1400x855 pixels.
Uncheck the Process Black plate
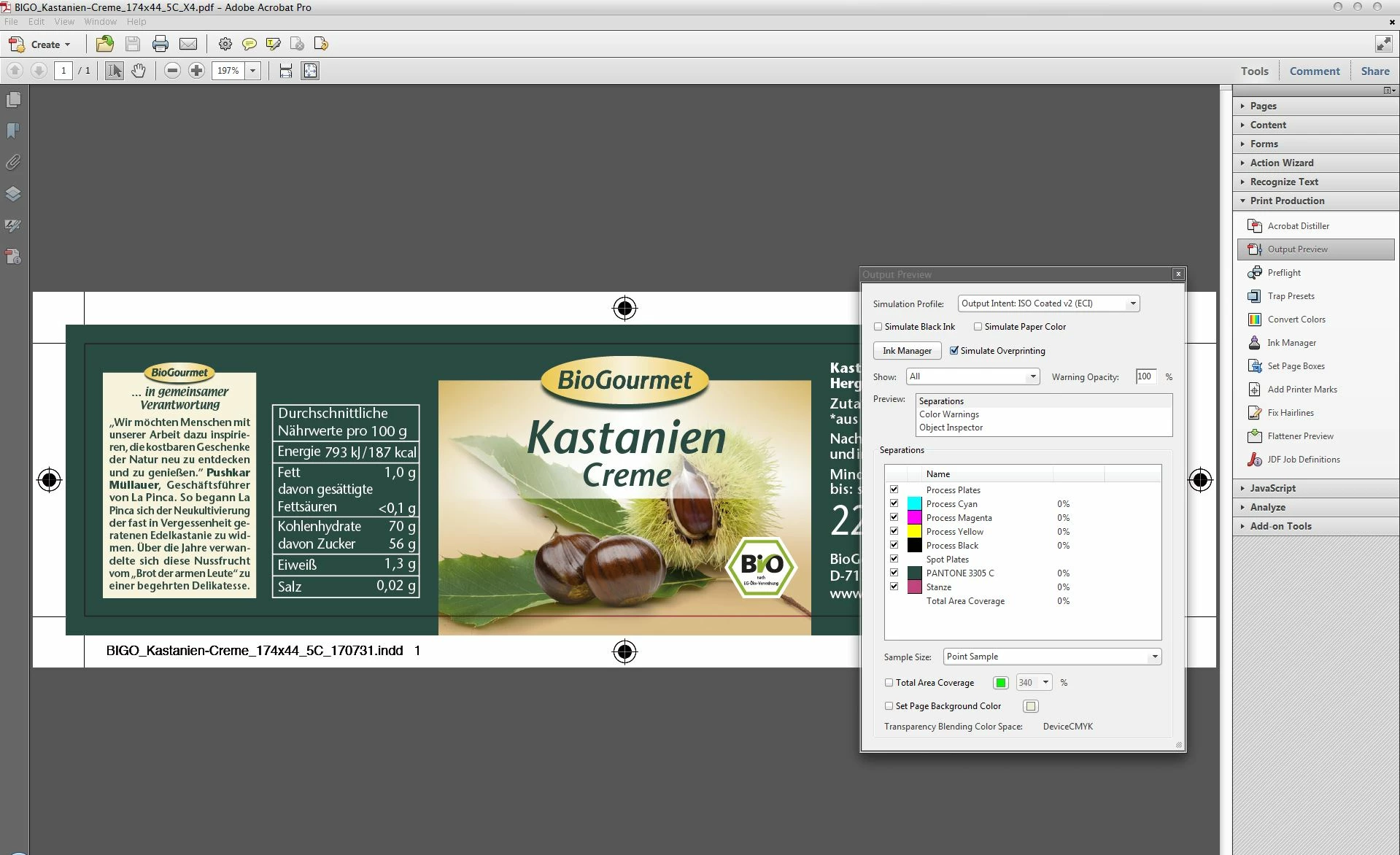pyautogui.click(x=894, y=545)
